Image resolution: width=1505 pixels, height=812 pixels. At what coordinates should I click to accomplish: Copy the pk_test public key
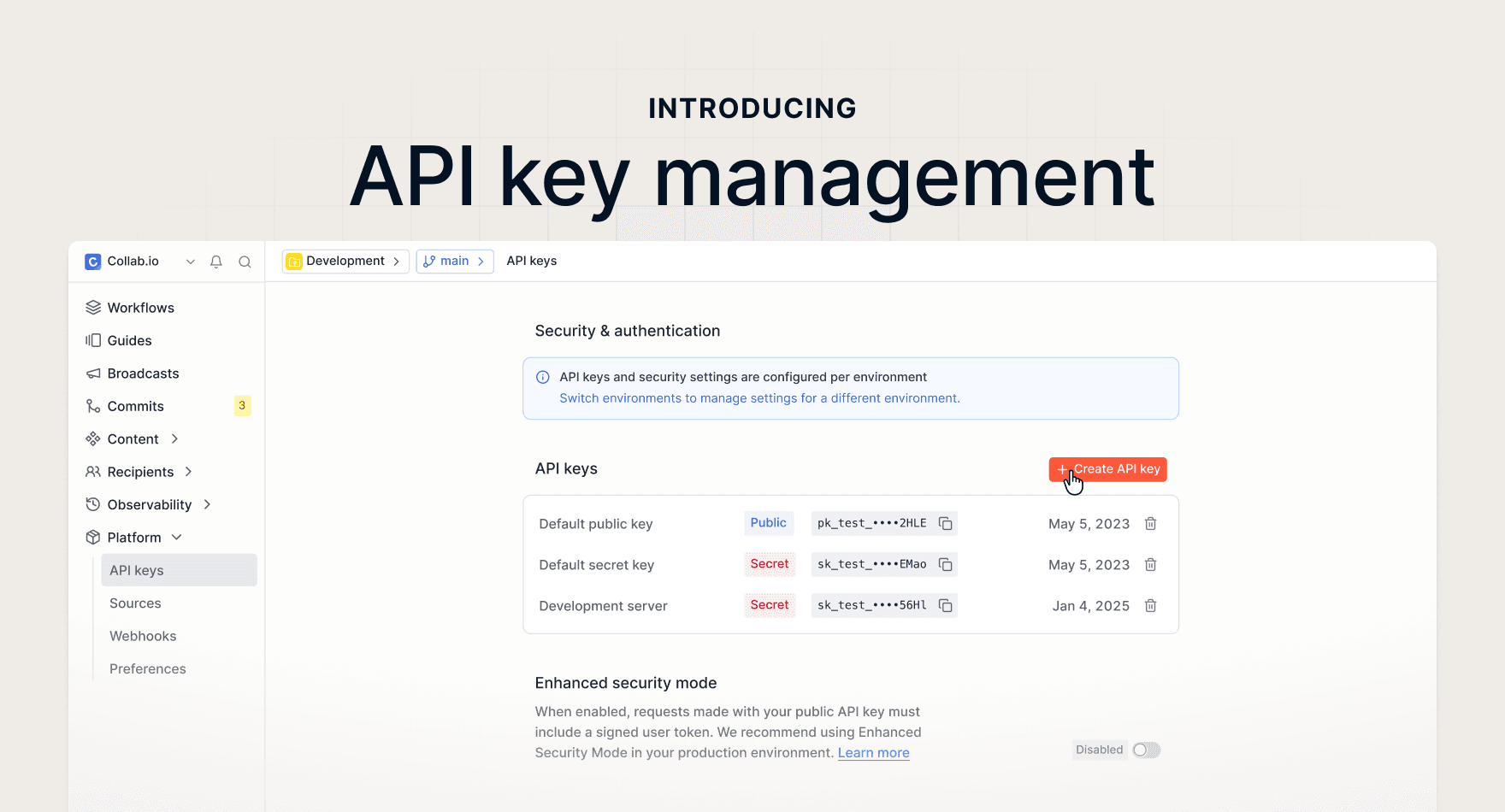(945, 524)
